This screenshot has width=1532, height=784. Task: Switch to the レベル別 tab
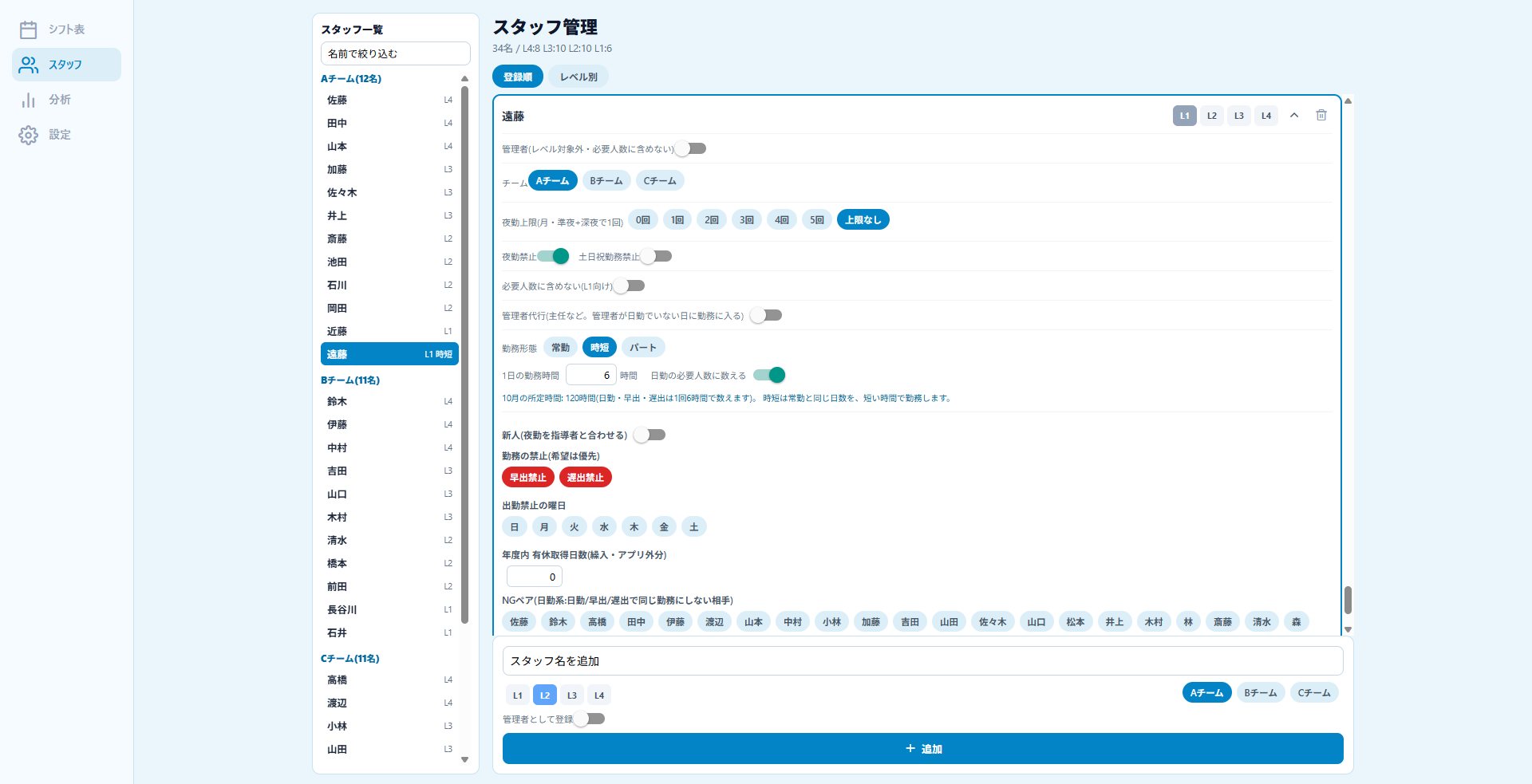(578, 77)
